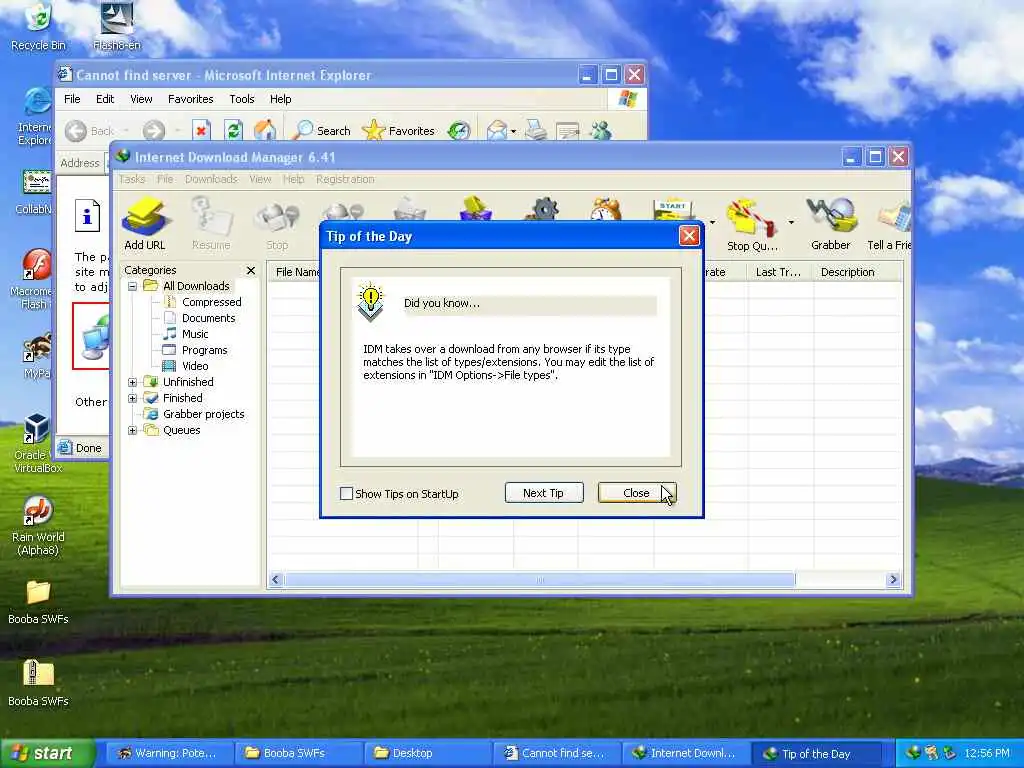Click the Refresh icon in Internet Explorer
This screenshot has height=768, width=1024.
tap(233, 131)
